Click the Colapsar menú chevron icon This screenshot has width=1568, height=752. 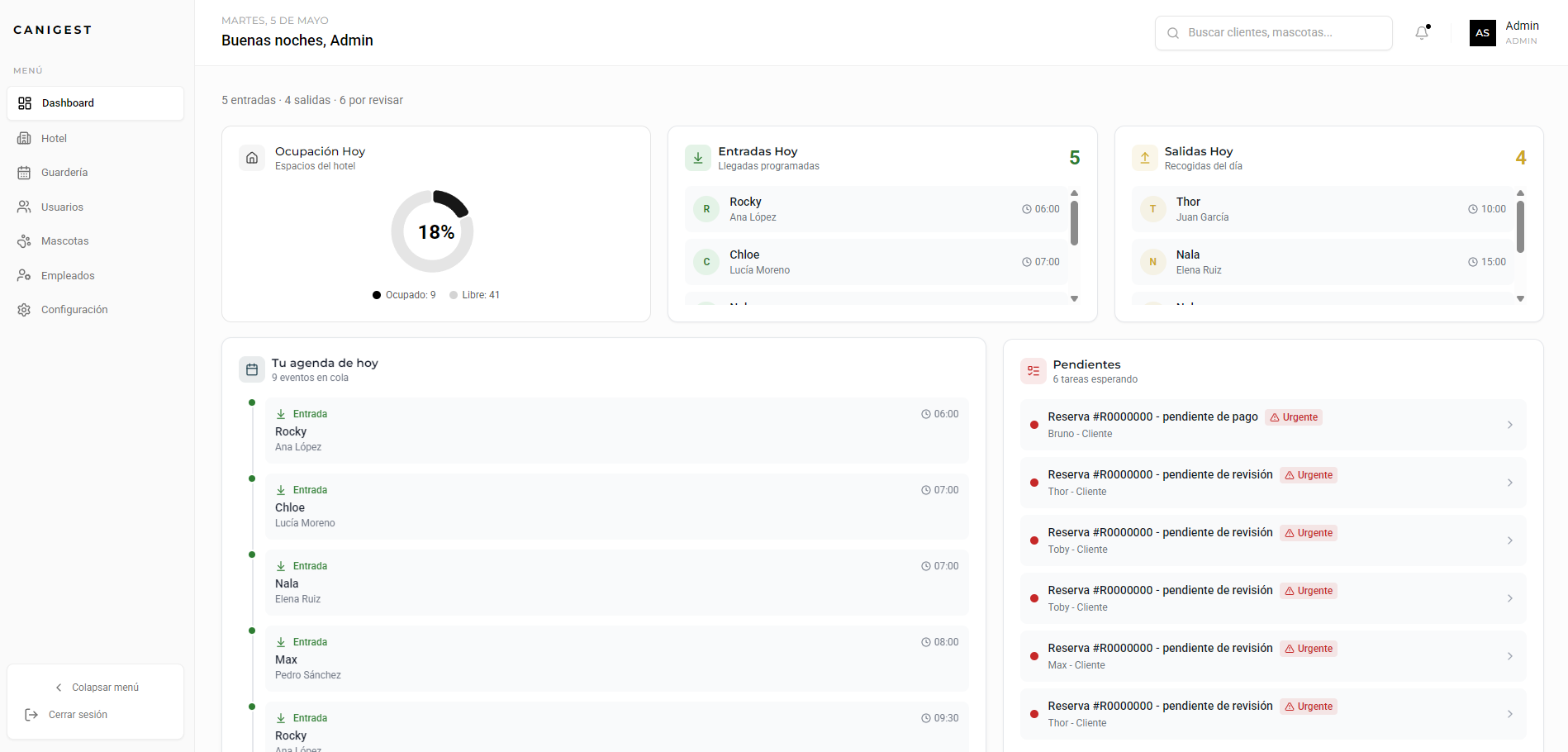click(59, 688)
